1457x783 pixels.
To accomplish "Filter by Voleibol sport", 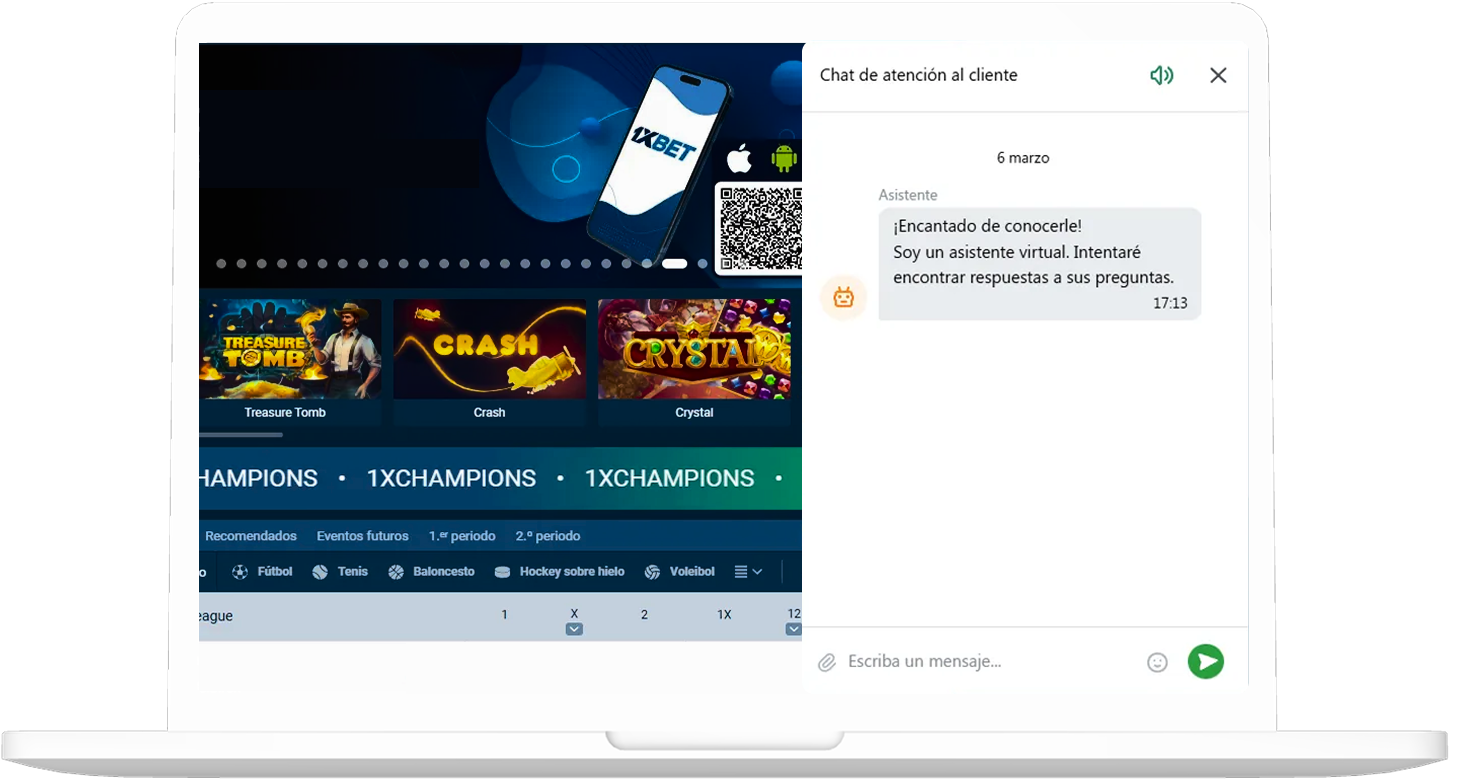I will 680,572.
